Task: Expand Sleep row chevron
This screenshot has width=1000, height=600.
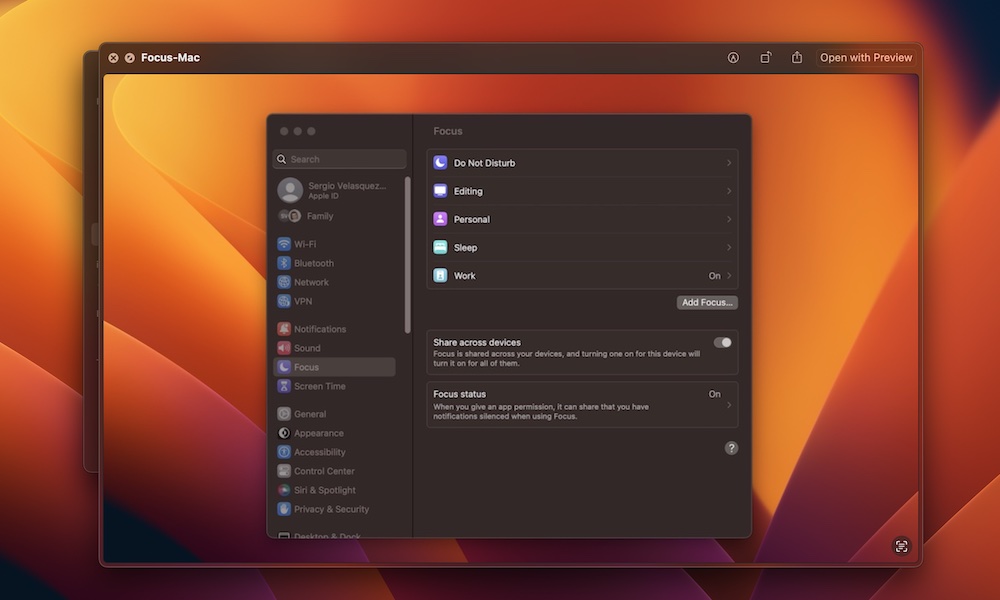Action: pos(729,247)
